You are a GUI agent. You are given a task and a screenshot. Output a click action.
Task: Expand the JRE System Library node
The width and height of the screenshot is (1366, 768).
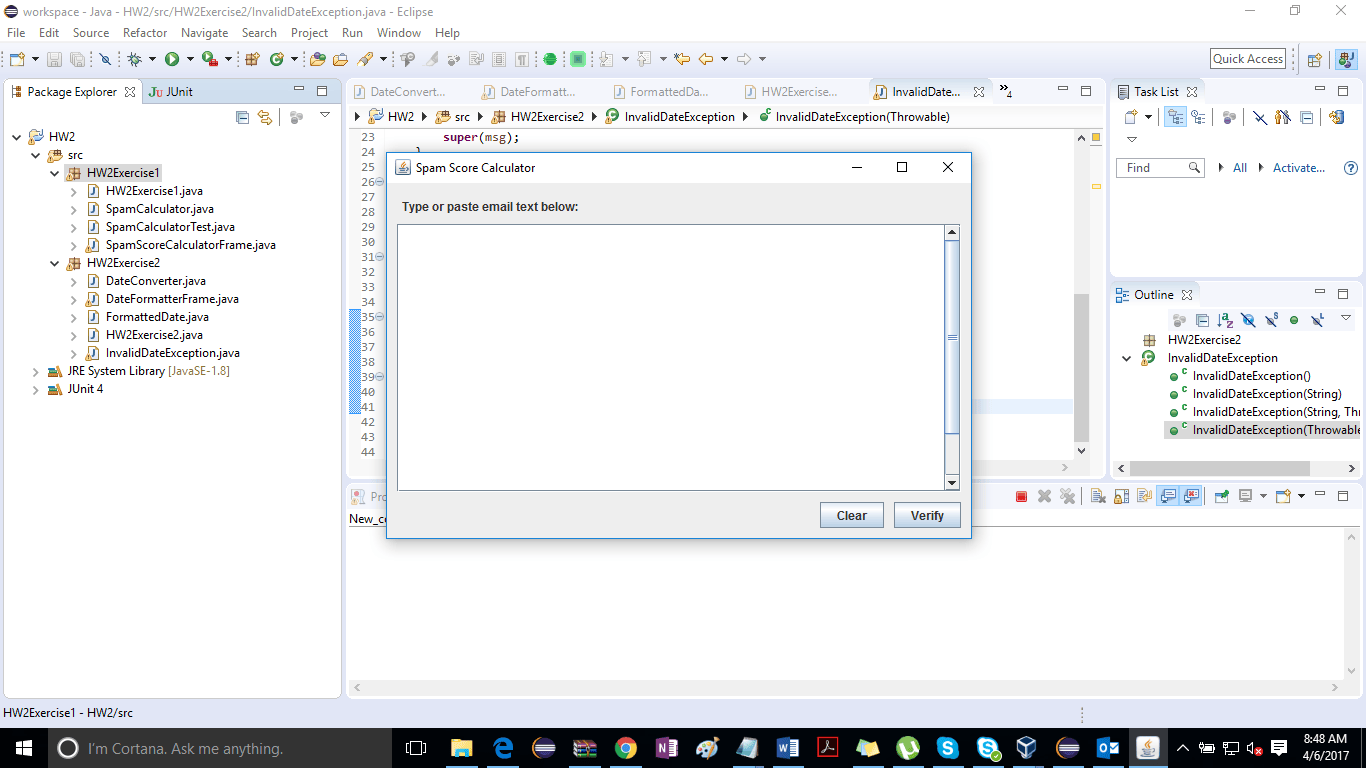click(x=36, y=371)
